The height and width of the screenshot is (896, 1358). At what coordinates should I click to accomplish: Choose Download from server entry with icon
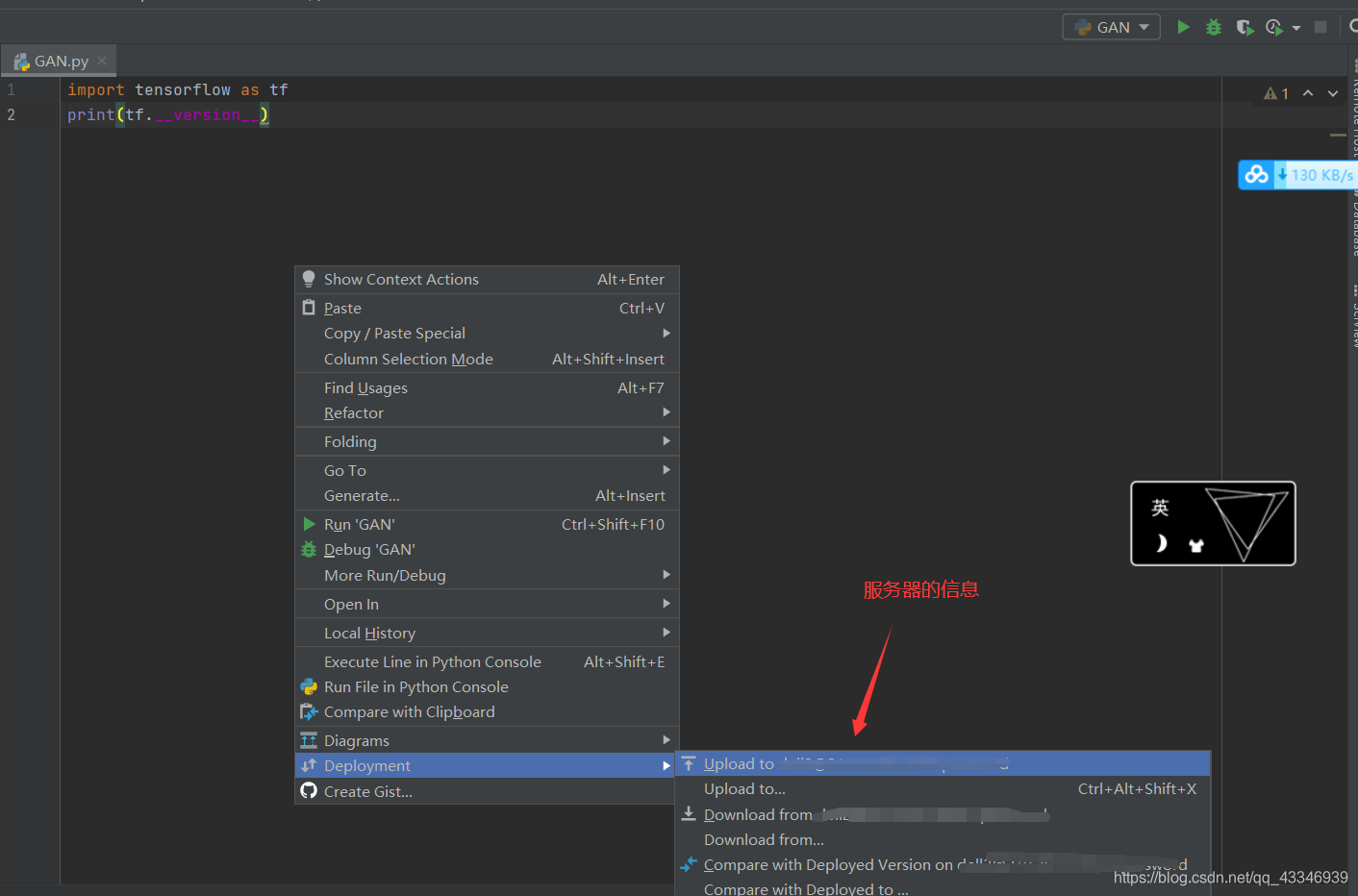coord(943,814)
